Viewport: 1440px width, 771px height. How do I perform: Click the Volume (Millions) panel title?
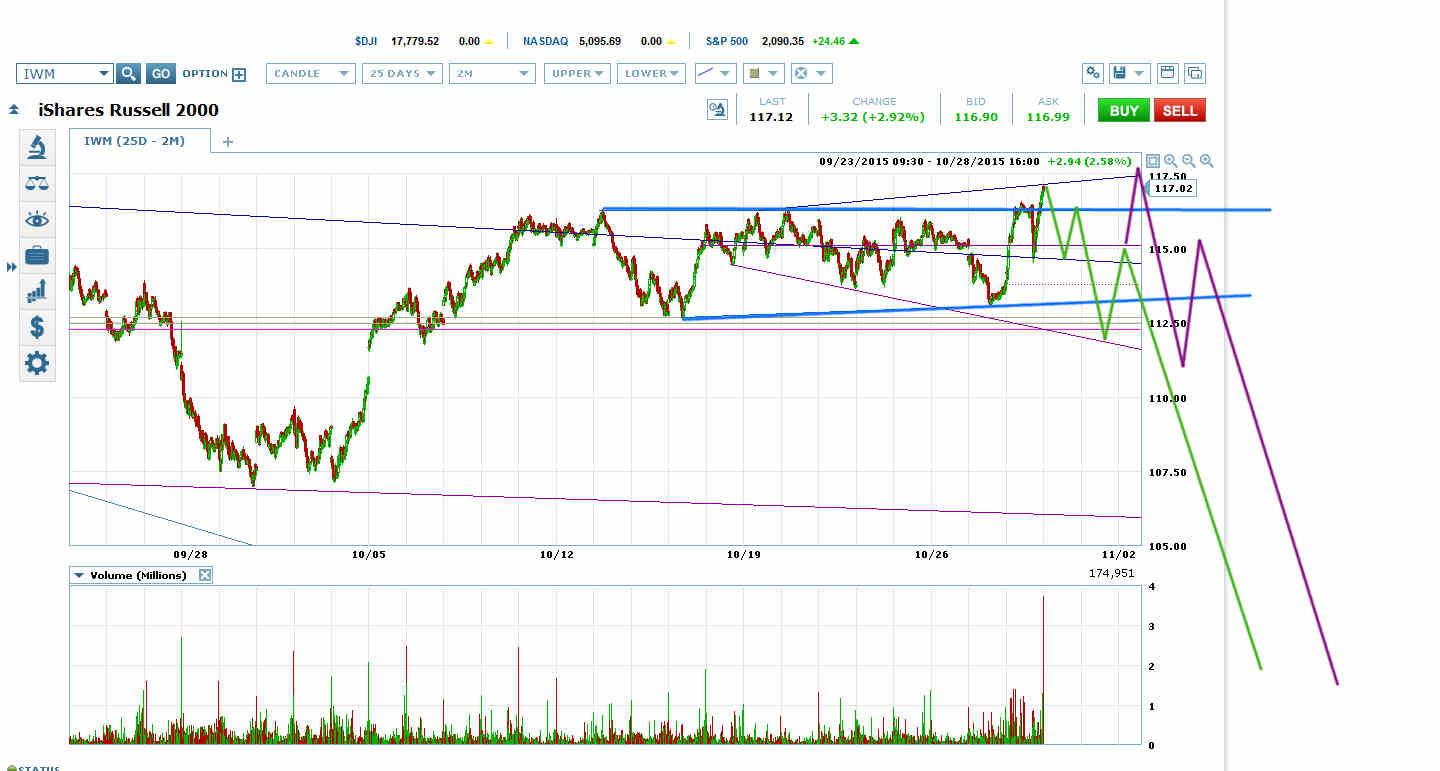click(x=138, y=575)
